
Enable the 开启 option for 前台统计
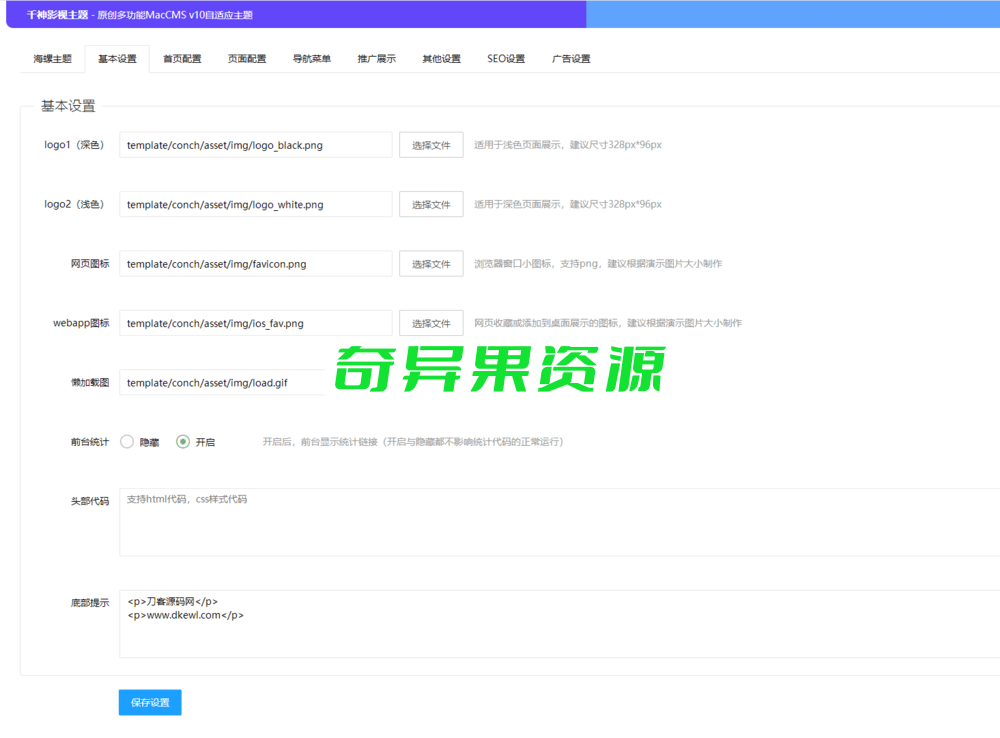pyautogui.click(x=184, y=441)
